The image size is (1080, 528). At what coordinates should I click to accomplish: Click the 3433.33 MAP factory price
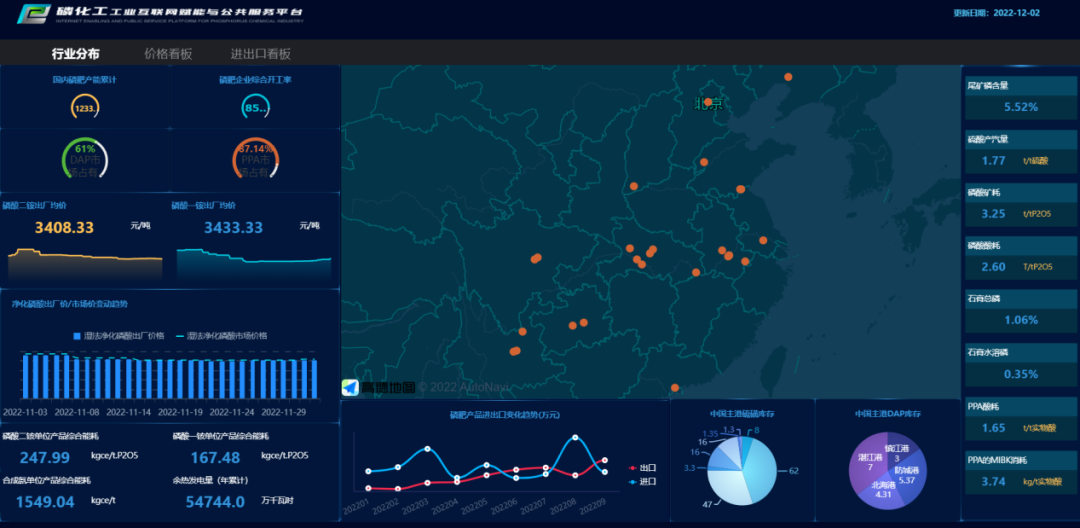233,228
